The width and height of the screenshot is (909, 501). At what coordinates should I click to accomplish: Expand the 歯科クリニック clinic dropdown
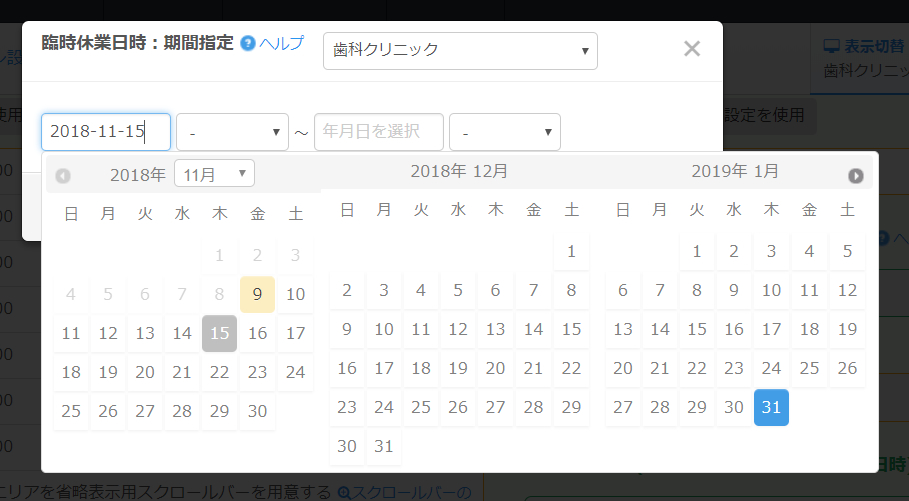(460, 51)
